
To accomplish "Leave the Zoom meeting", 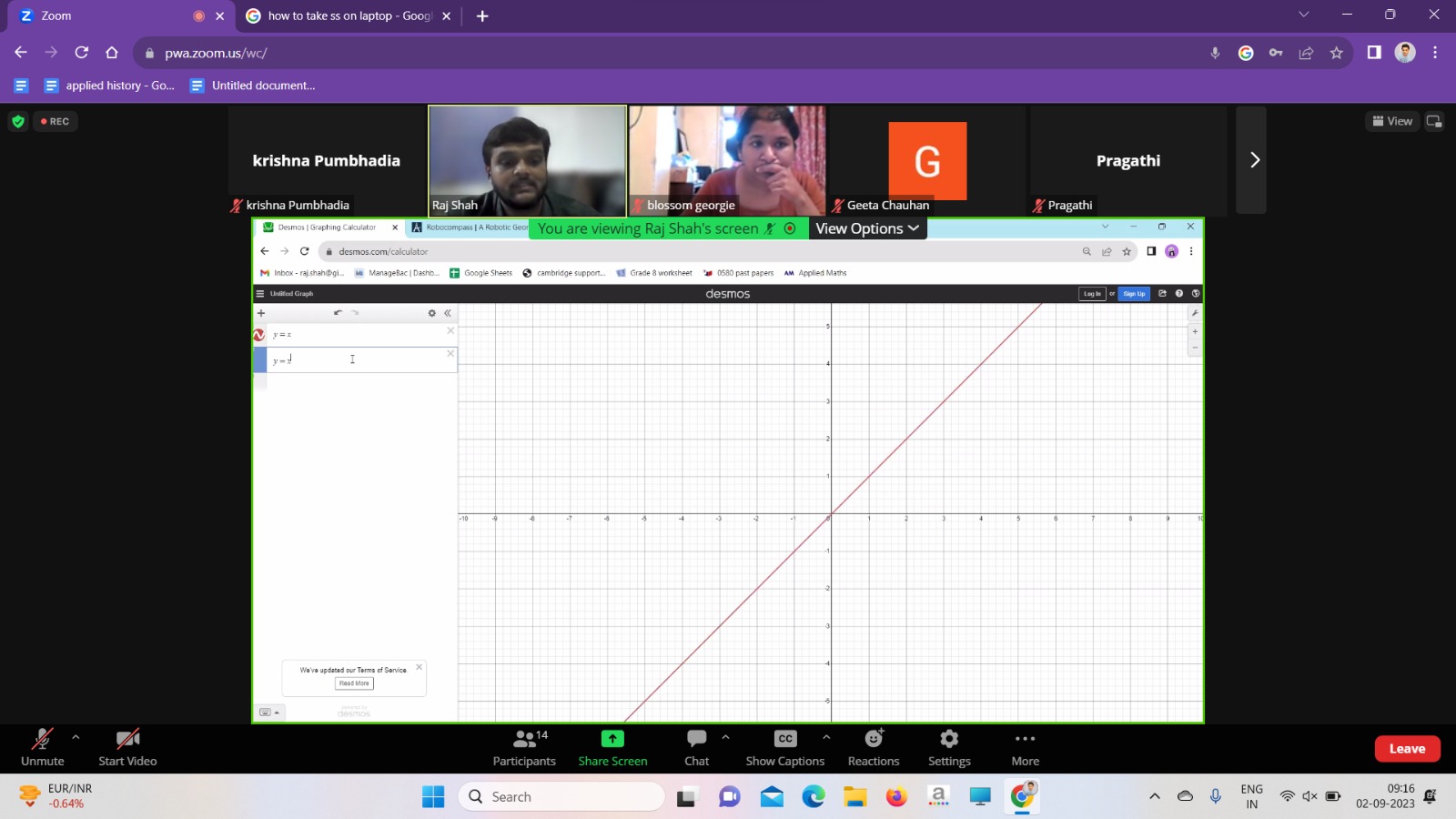I will [x=1407, y=749].
